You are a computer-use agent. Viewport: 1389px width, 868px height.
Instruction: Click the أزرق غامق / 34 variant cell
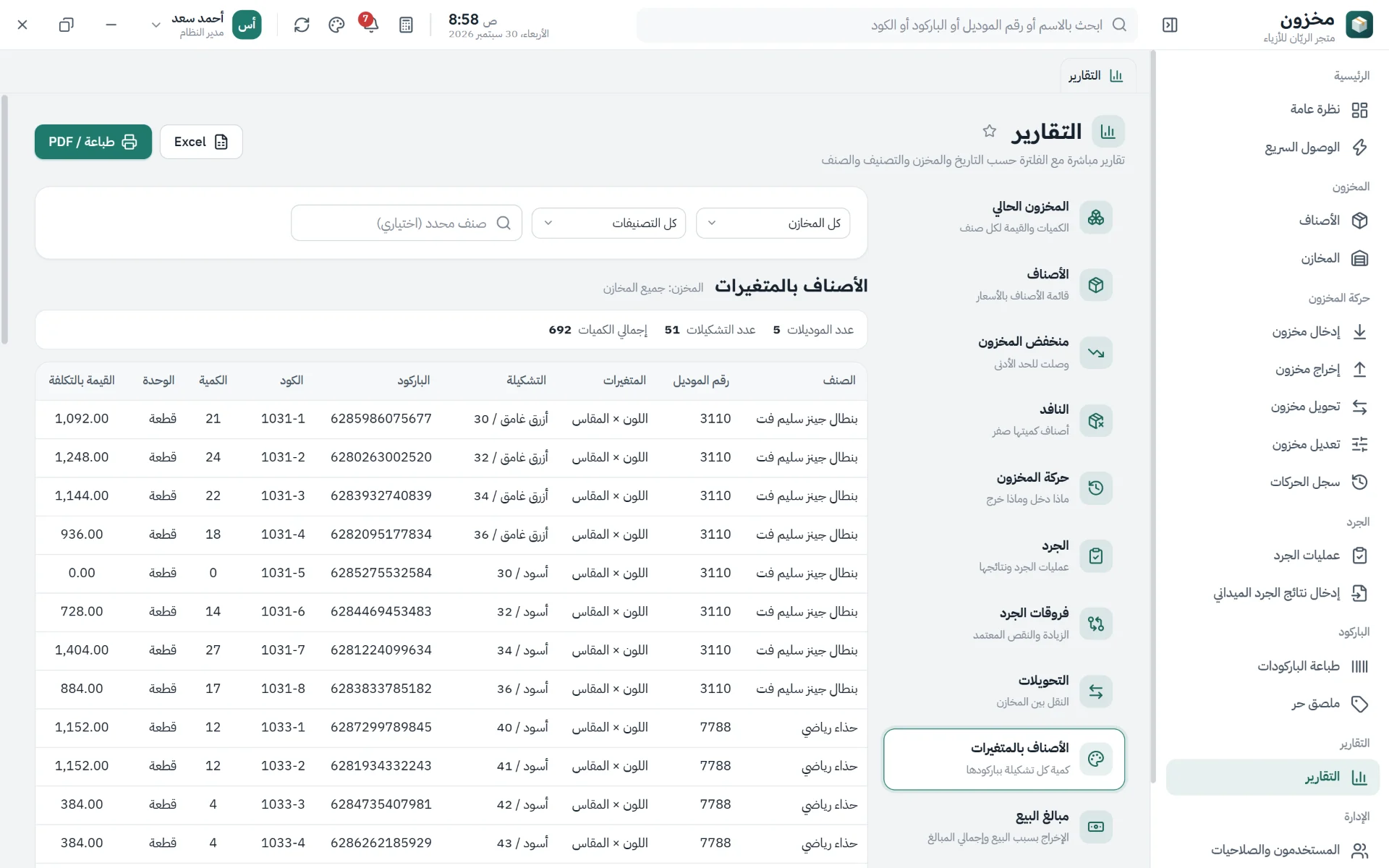511,496
